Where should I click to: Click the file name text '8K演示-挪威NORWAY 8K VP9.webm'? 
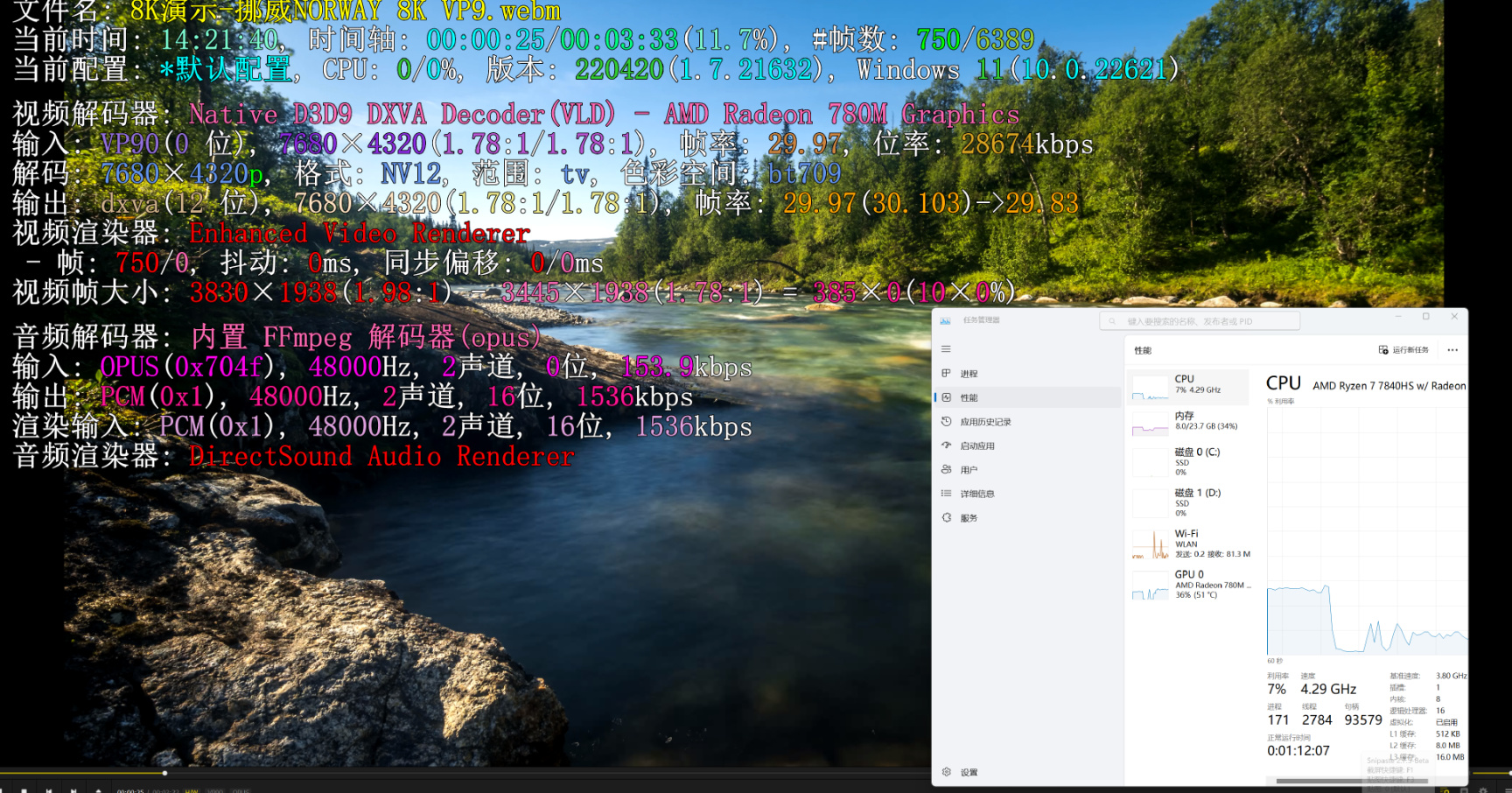(345, 11)
